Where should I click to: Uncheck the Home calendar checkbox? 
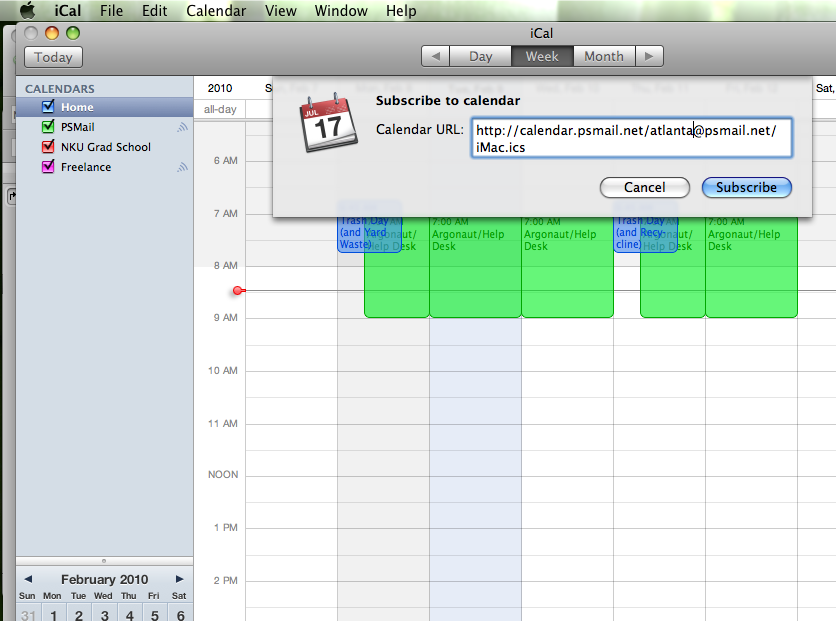pos(48,107)
